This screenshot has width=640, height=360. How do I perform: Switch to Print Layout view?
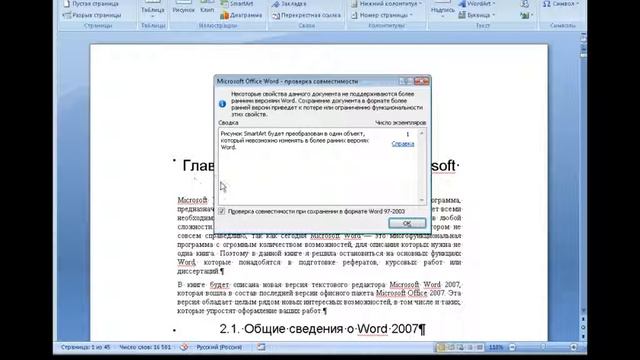tap(441, 347)
